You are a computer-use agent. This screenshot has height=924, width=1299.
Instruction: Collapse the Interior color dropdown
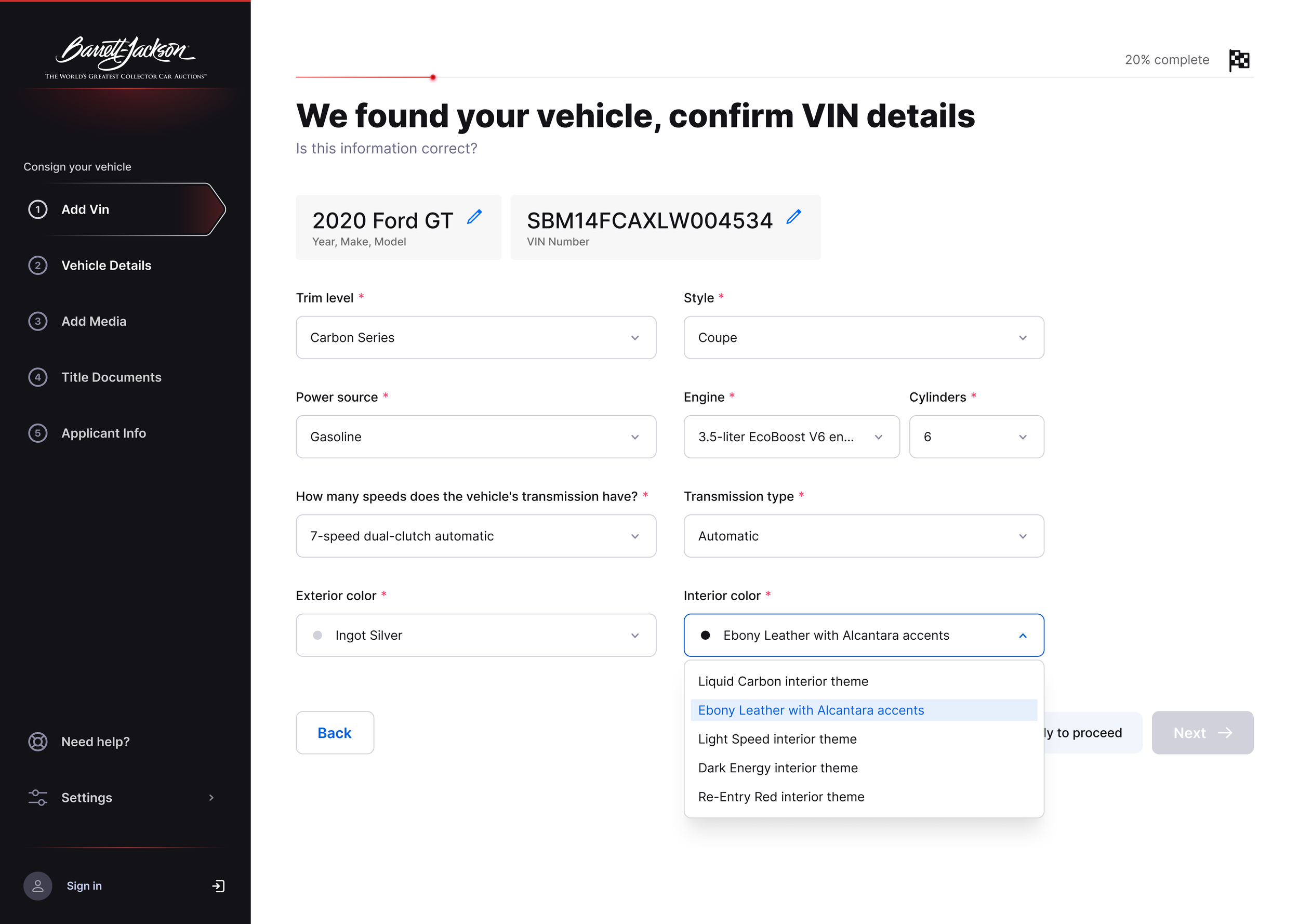pyautogui.click(x=864, y=635)
